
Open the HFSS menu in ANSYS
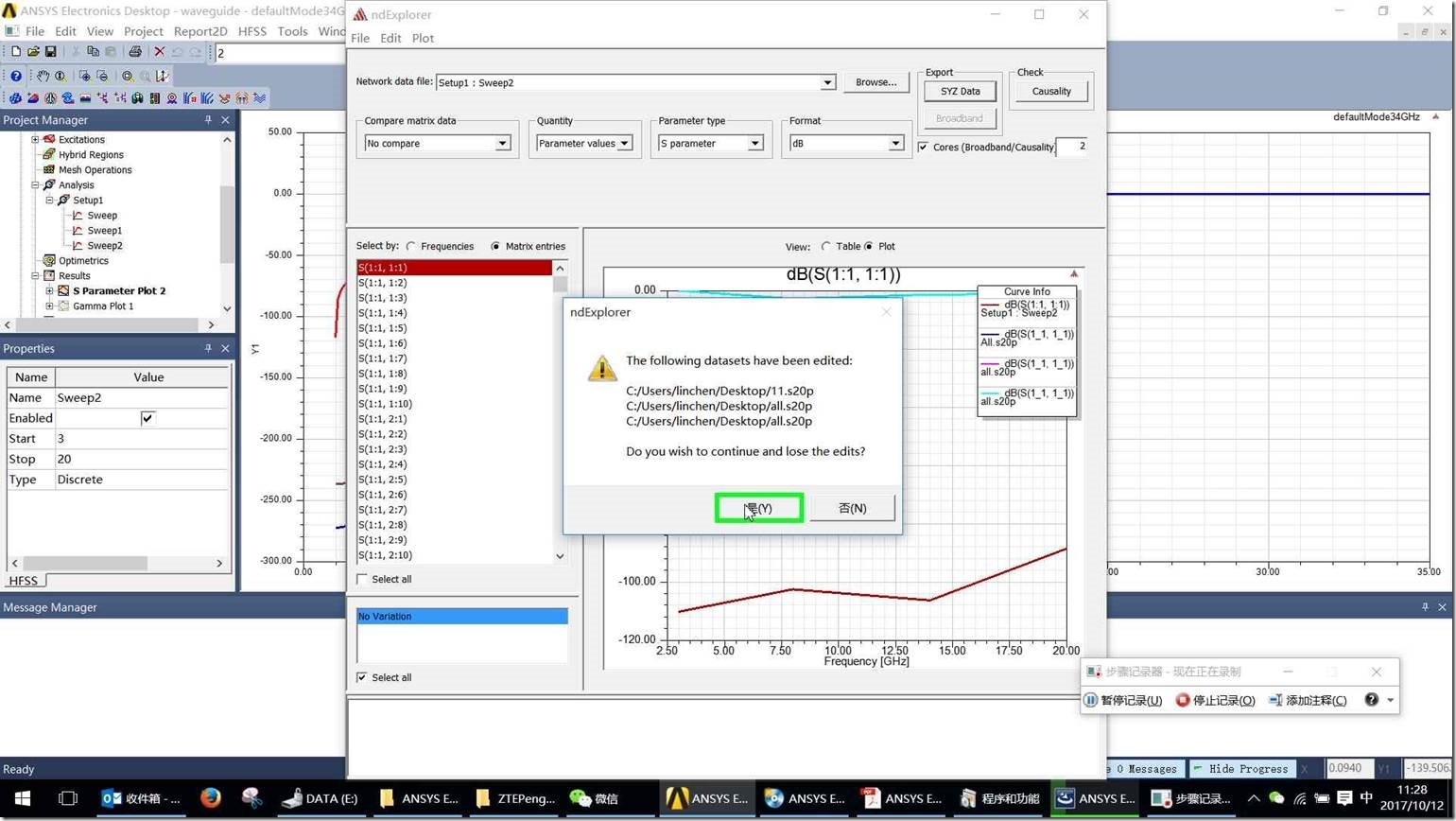(252, 31)
